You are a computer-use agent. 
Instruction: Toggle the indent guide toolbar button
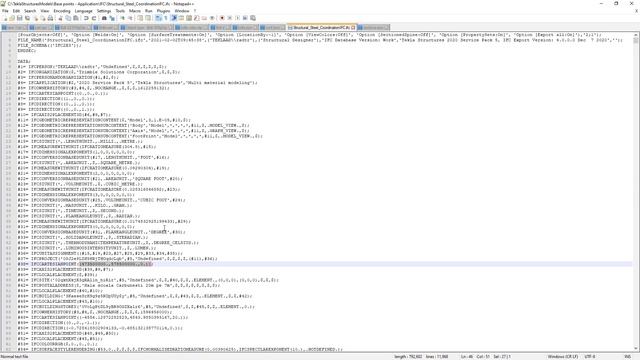coord(174,18)
